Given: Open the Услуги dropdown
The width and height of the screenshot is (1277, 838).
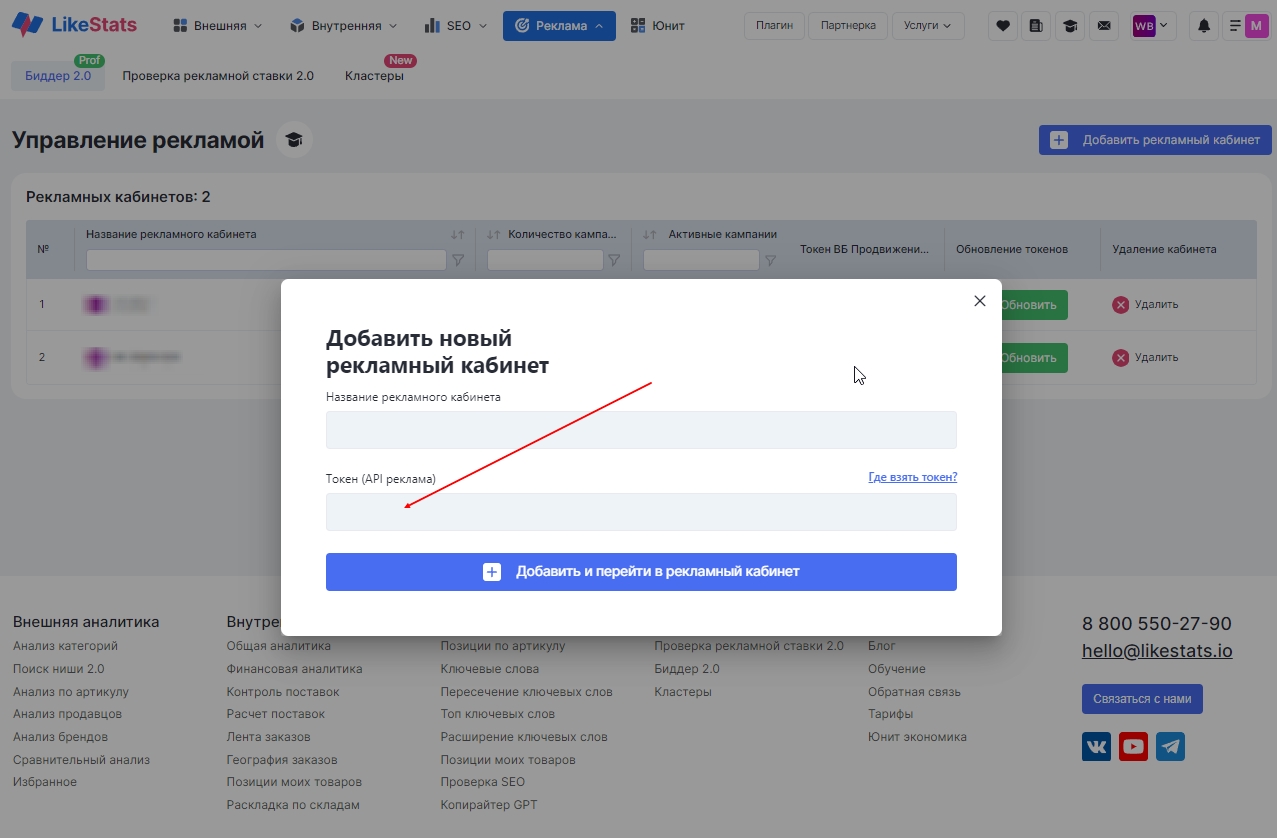Looking at the screenshot, I should click(927, 26).
